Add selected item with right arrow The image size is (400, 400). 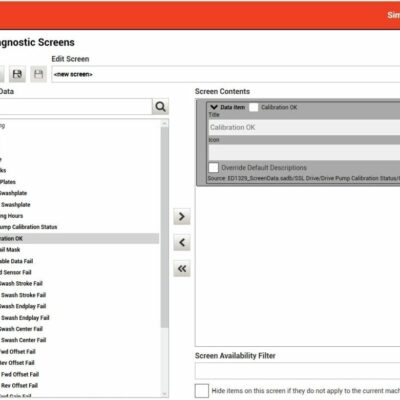[x=182, y=217]
